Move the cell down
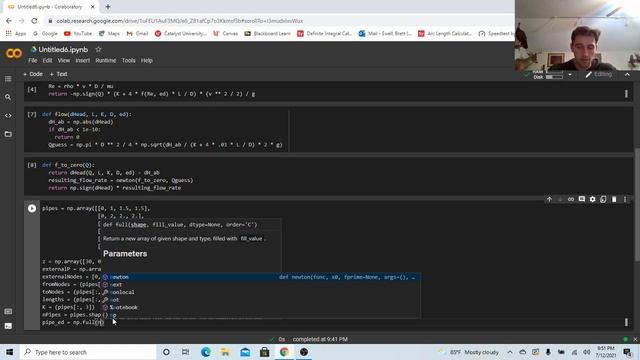This screenshot has height=360, width=640. [560, 199]
